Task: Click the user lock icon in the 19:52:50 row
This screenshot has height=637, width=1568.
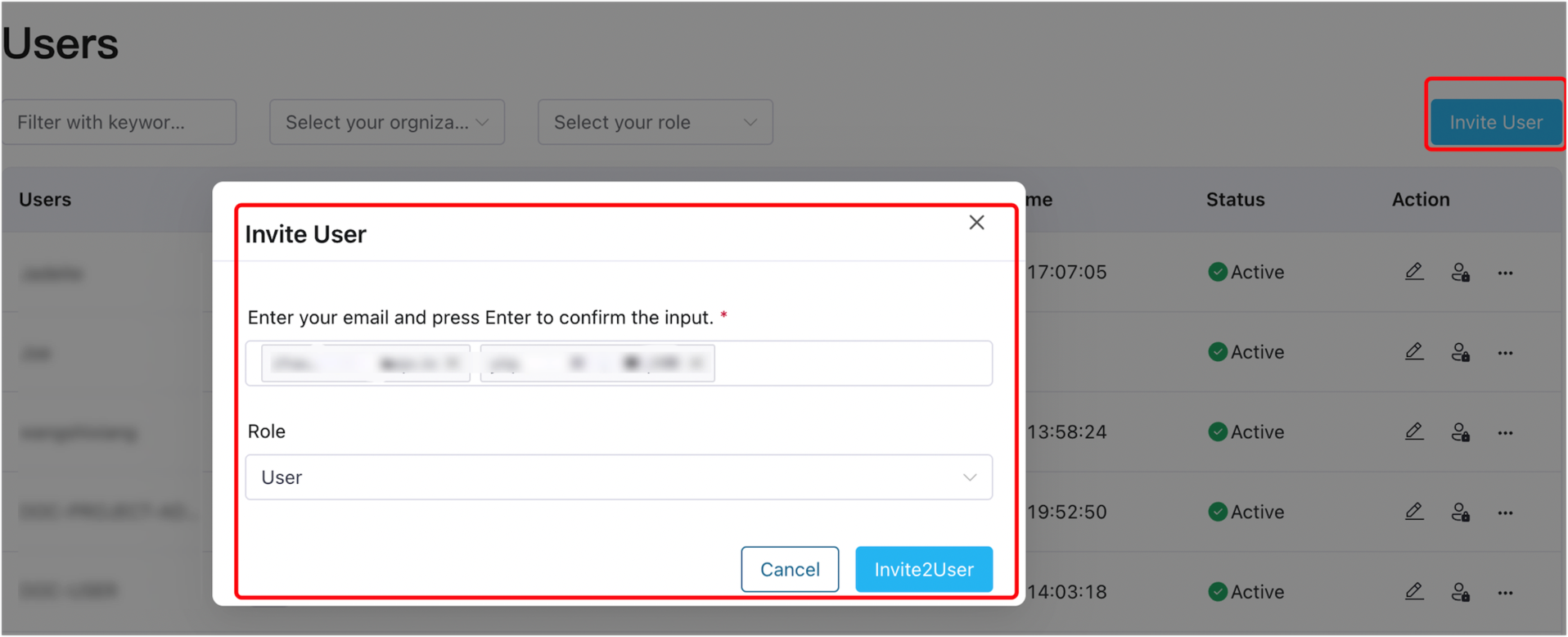Action: 1460,513
